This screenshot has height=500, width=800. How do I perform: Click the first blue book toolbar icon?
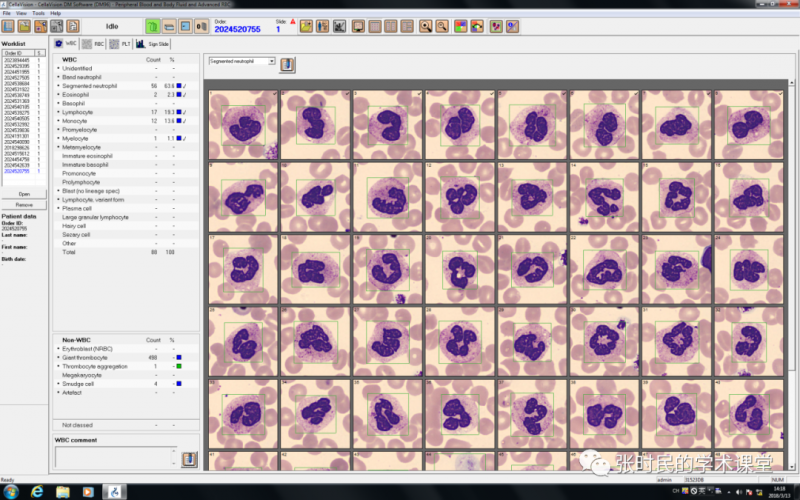click(8, 26)
